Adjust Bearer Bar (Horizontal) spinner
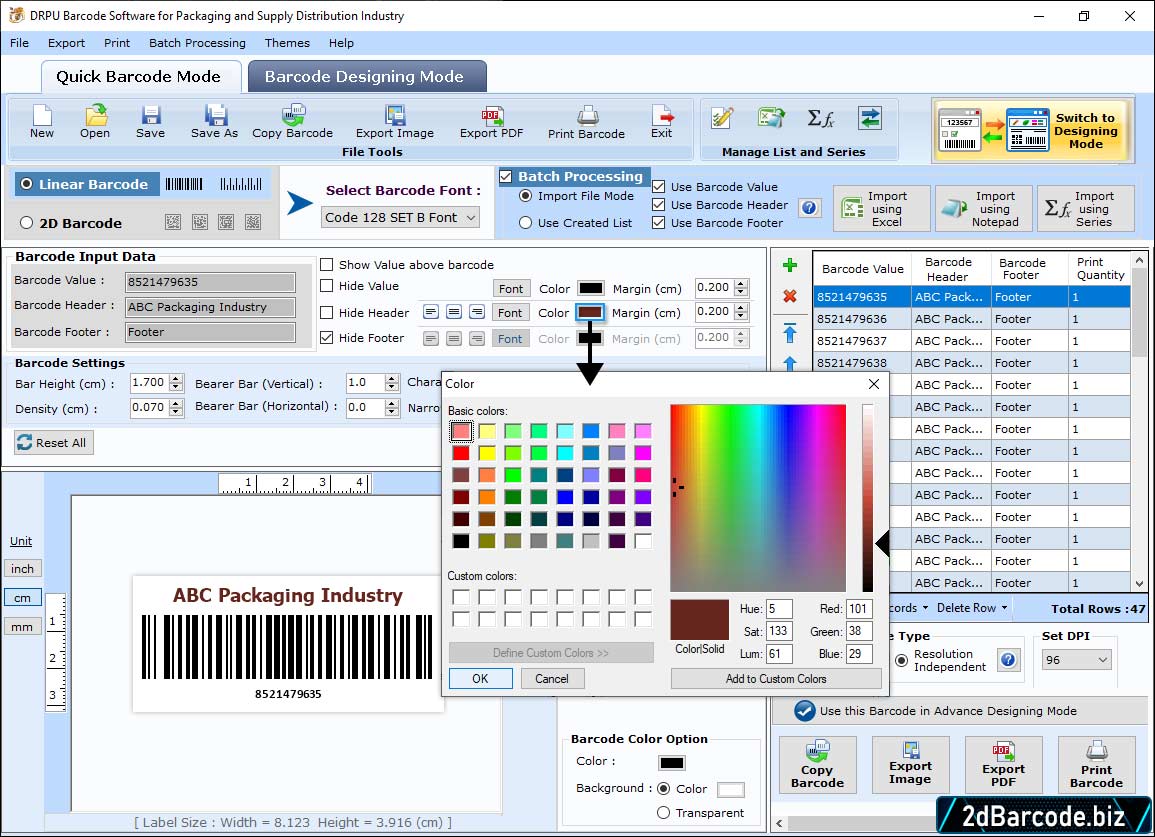The image size is (1155, 837). point(392,407)
